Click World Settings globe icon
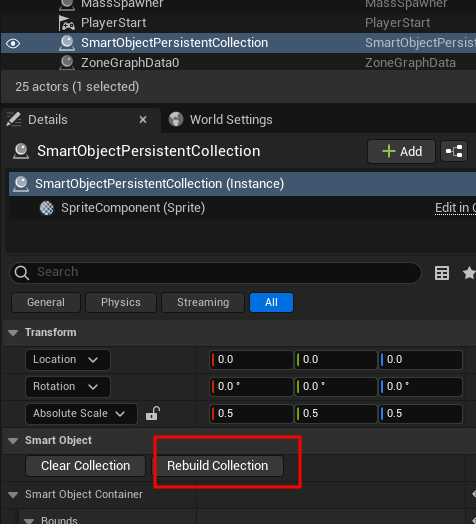 pyautogui.click(x=176, y=119)
